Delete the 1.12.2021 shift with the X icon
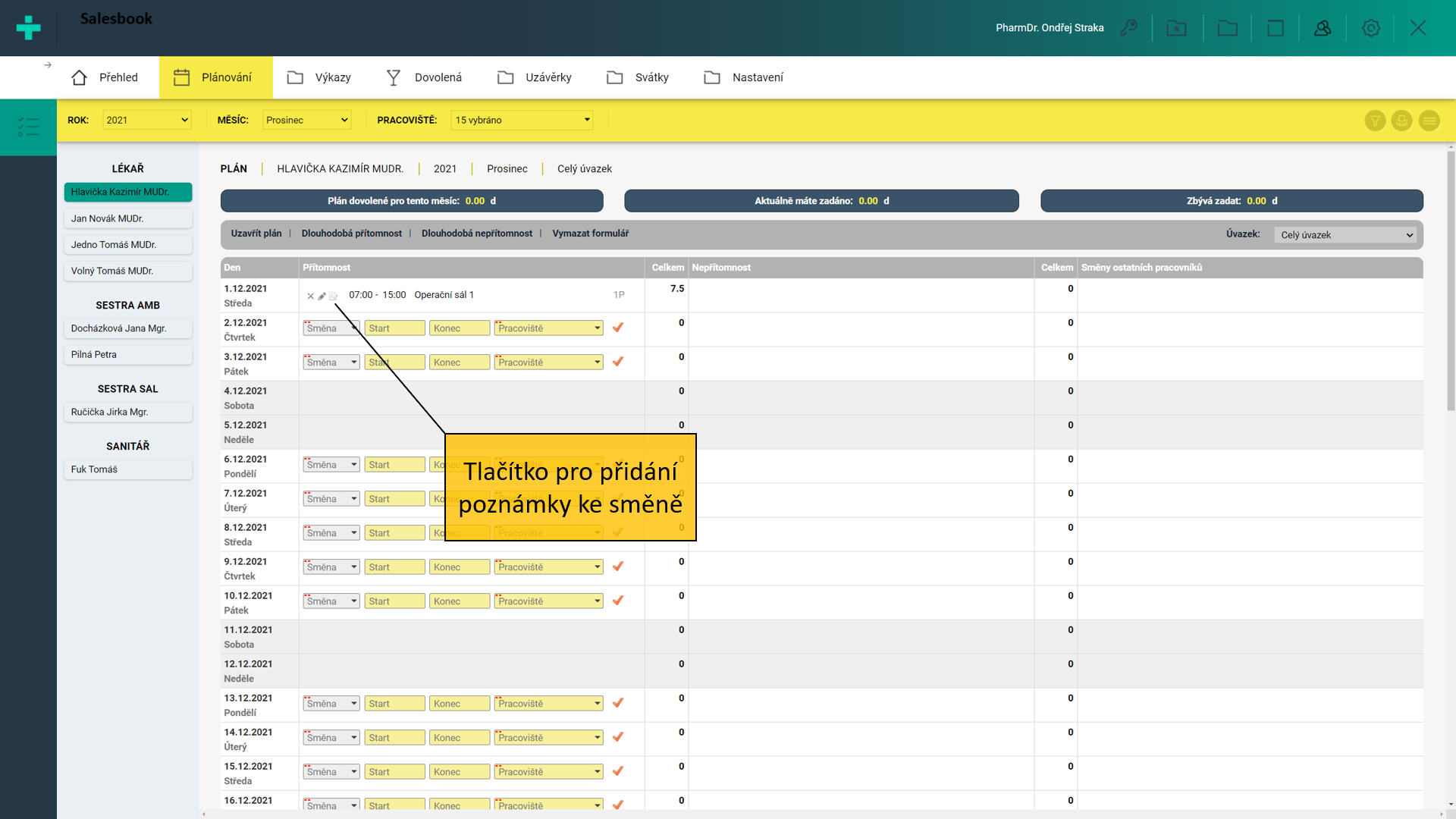 point(310,296)
